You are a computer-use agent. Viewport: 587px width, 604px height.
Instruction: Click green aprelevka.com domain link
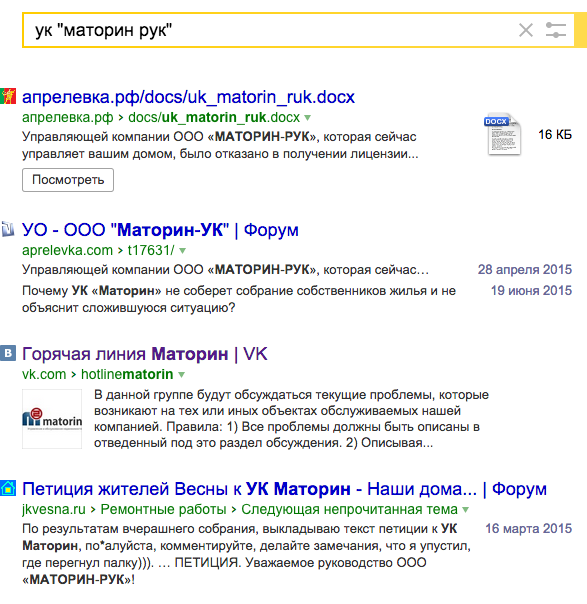pos(67,250)
